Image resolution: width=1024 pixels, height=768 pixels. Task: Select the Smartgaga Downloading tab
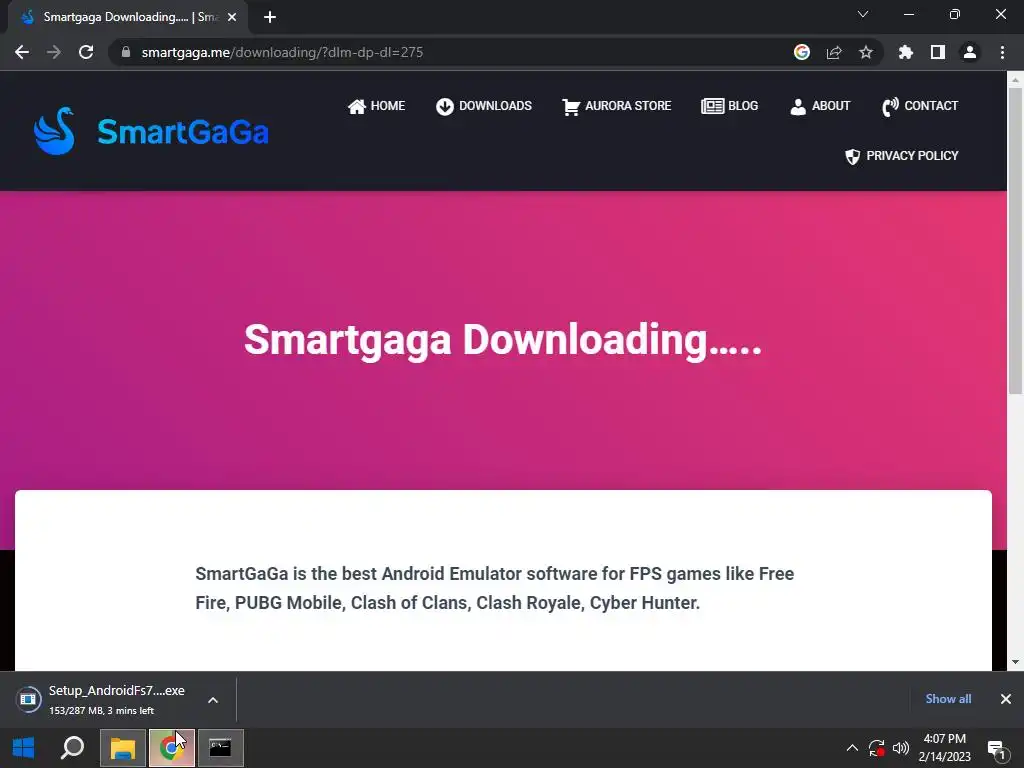[127, 18]
